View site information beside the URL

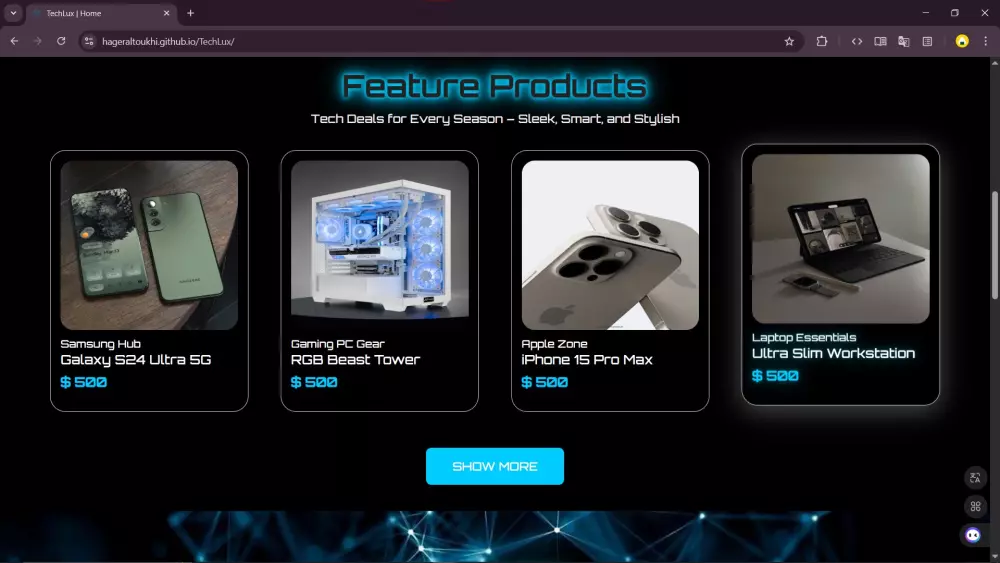(89, 41)
